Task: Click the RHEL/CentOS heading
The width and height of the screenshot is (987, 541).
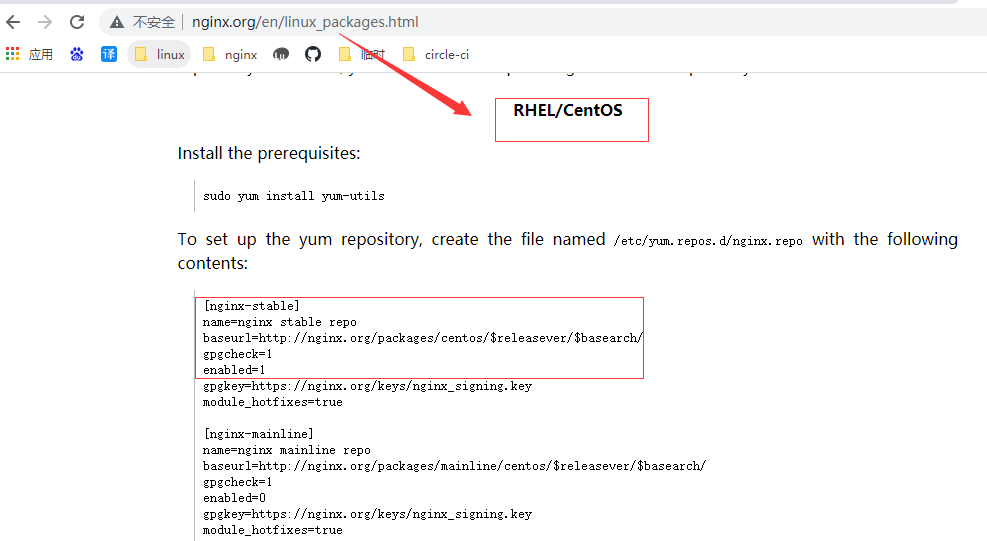Action: click(568, 110)
